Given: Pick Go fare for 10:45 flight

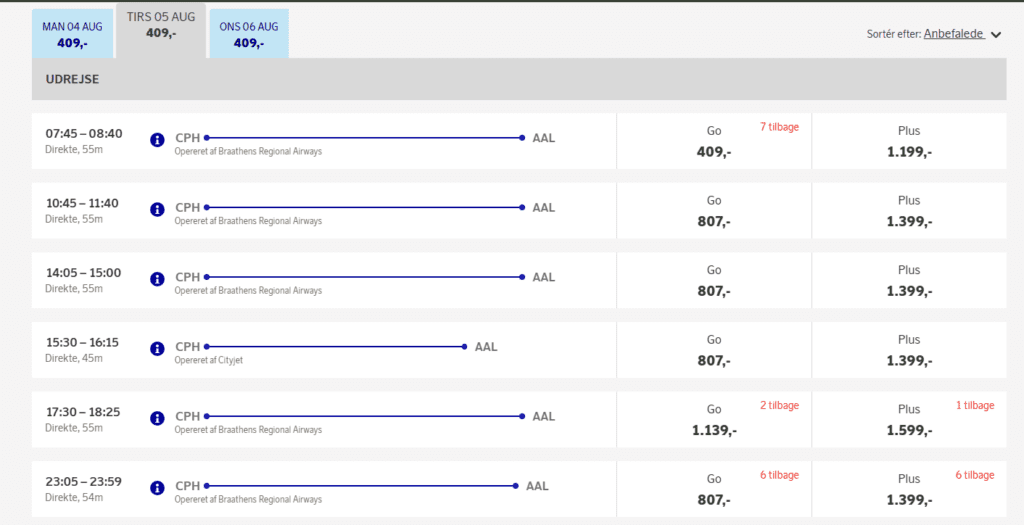Looking at the screenshot, I should click(714, 211).
